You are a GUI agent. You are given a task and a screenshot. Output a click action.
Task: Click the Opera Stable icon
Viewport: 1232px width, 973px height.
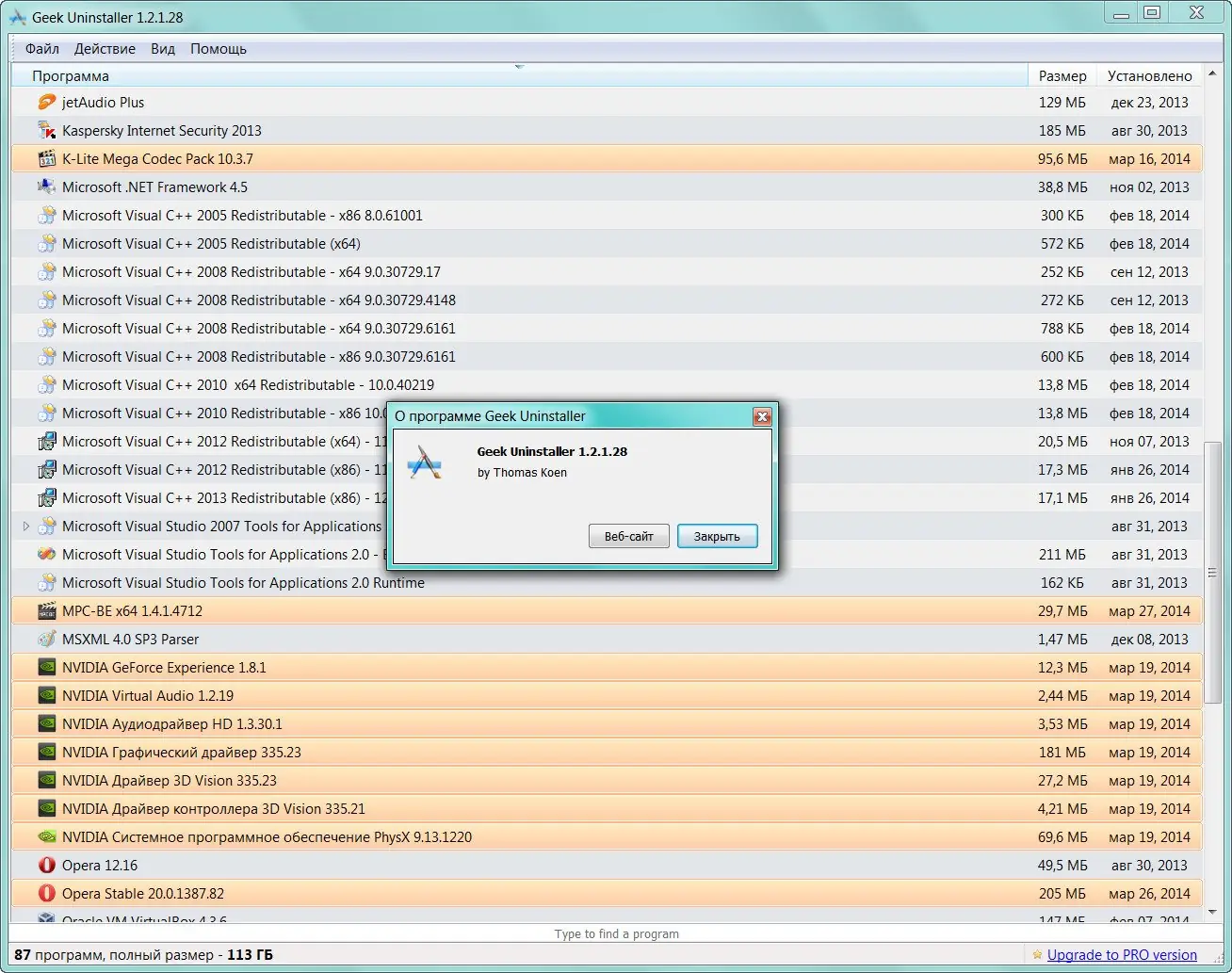point(46,893)
